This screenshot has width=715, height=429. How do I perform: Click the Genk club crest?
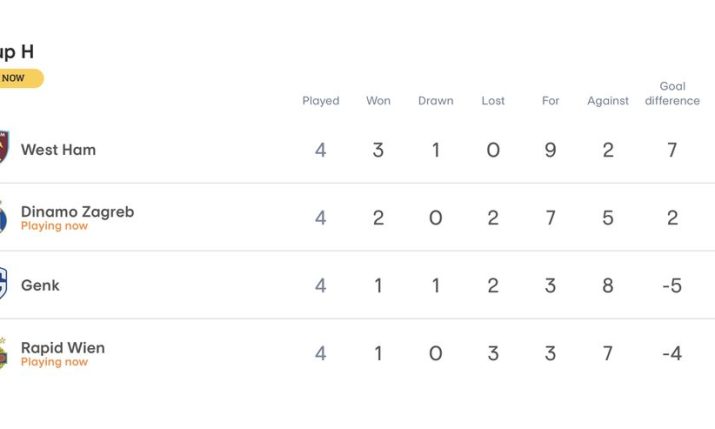click(3, 284)
